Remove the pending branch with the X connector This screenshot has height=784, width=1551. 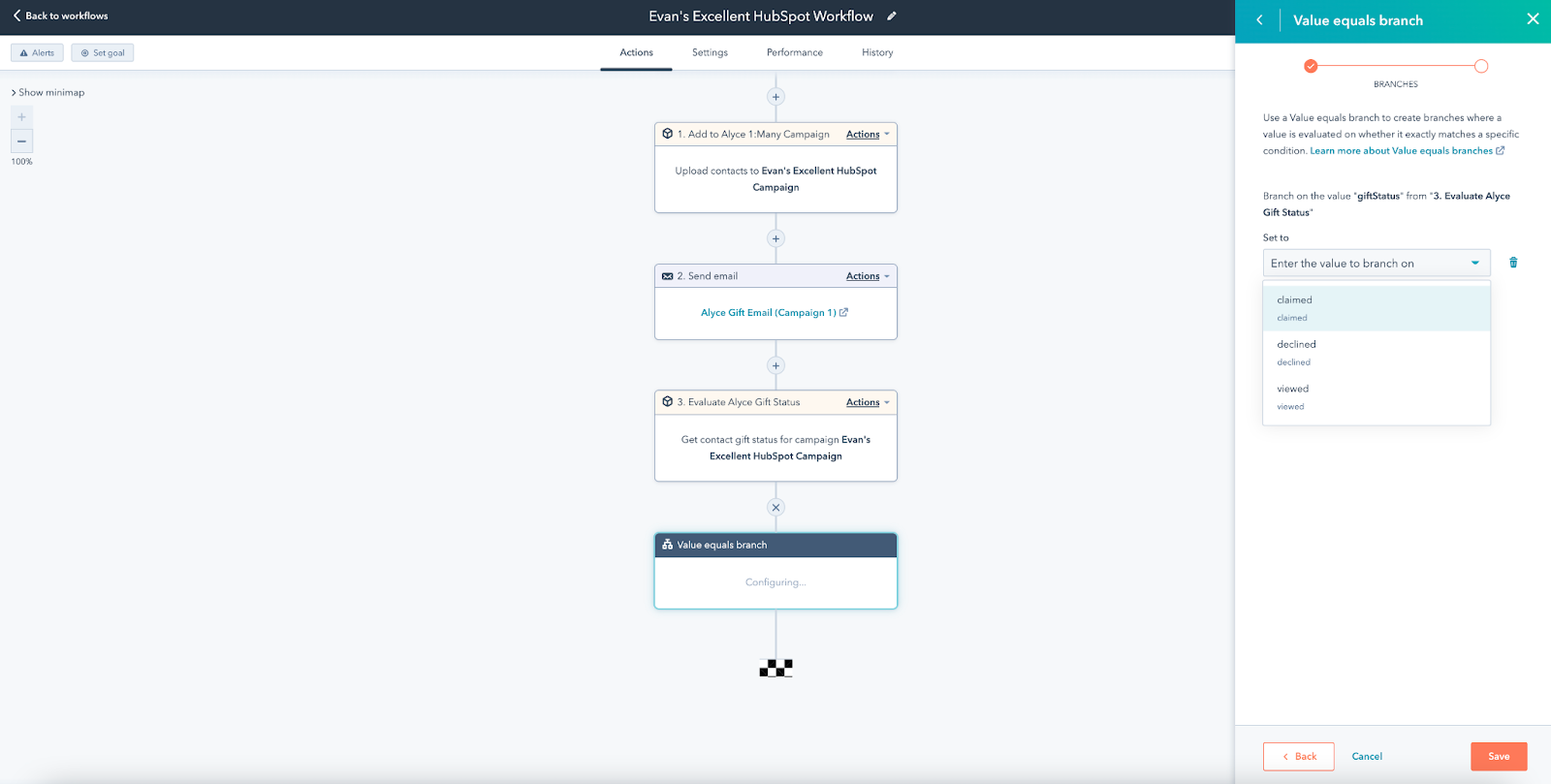775,508
